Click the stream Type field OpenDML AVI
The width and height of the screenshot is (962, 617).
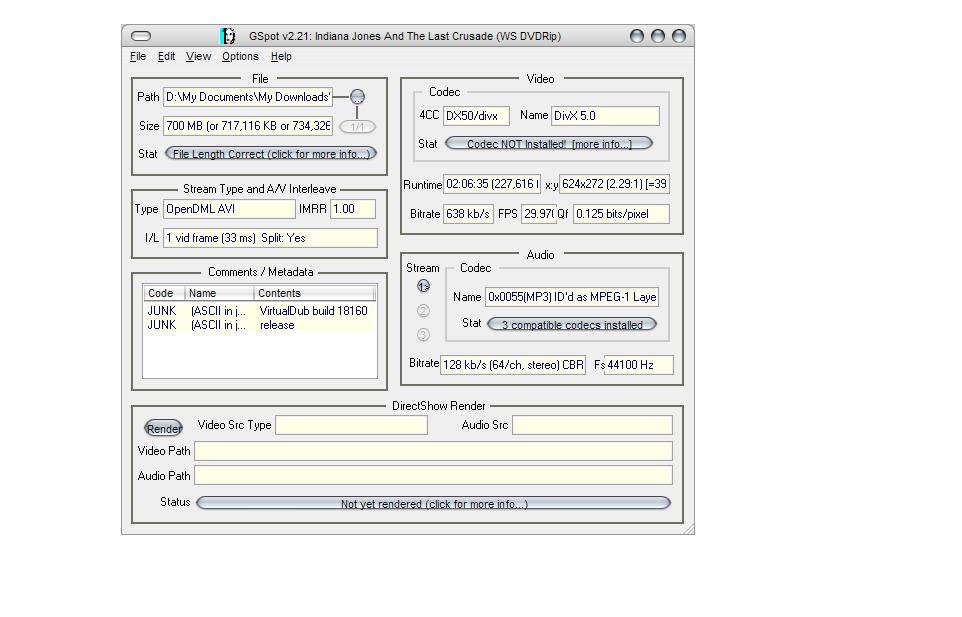click(x=229, y=209)
